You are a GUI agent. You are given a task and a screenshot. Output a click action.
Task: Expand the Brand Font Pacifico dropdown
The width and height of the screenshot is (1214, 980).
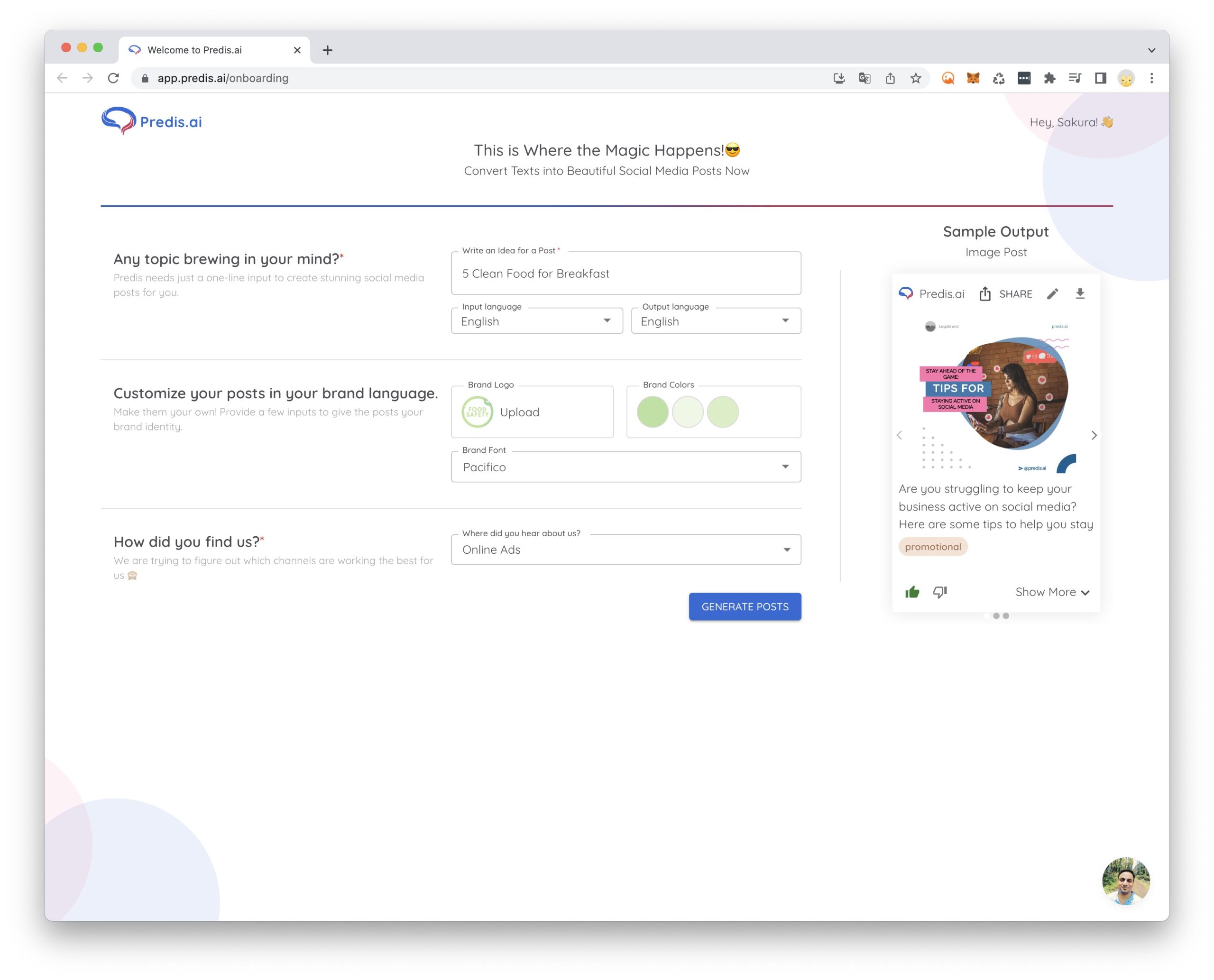(x=625, y=467)
